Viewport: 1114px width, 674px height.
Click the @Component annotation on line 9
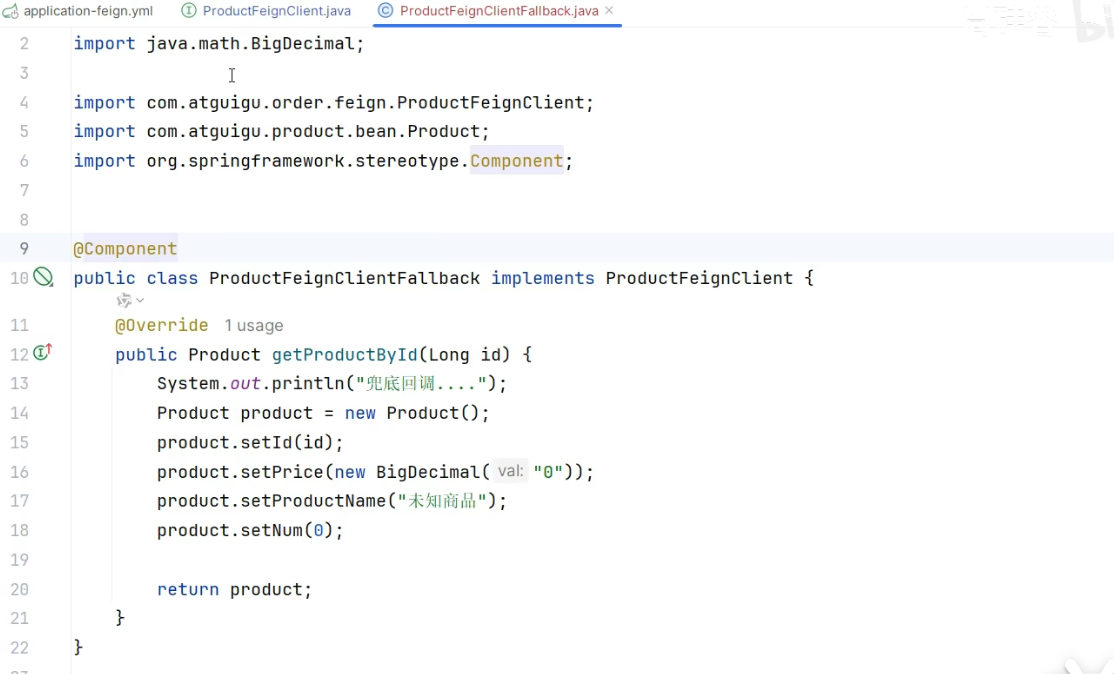click(x=125, y=249)
